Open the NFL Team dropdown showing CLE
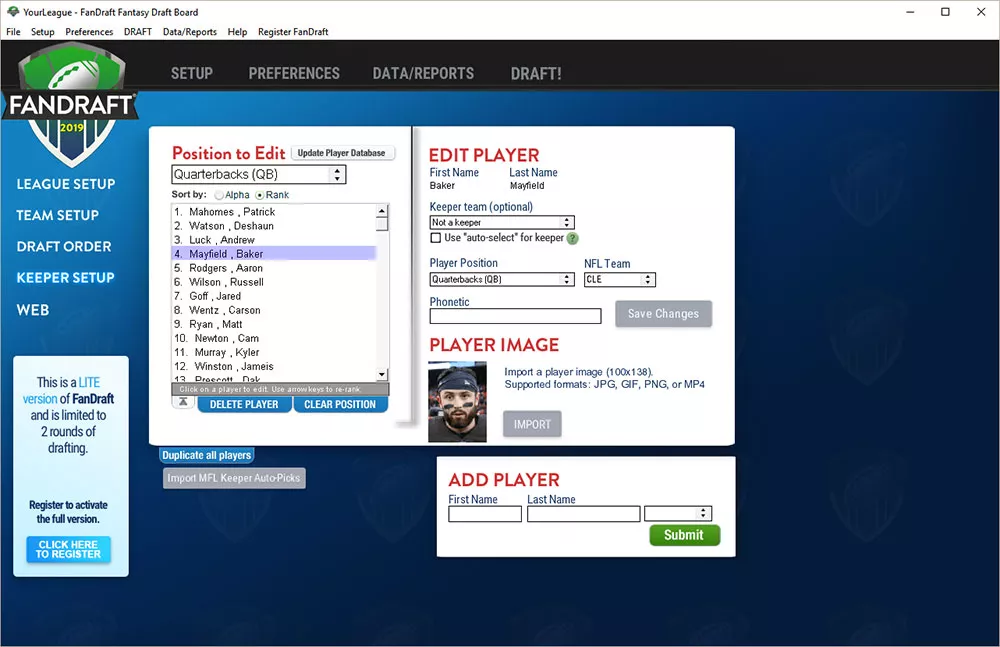Viewport: 1000px width, 647px height. (x=619, y=279)
